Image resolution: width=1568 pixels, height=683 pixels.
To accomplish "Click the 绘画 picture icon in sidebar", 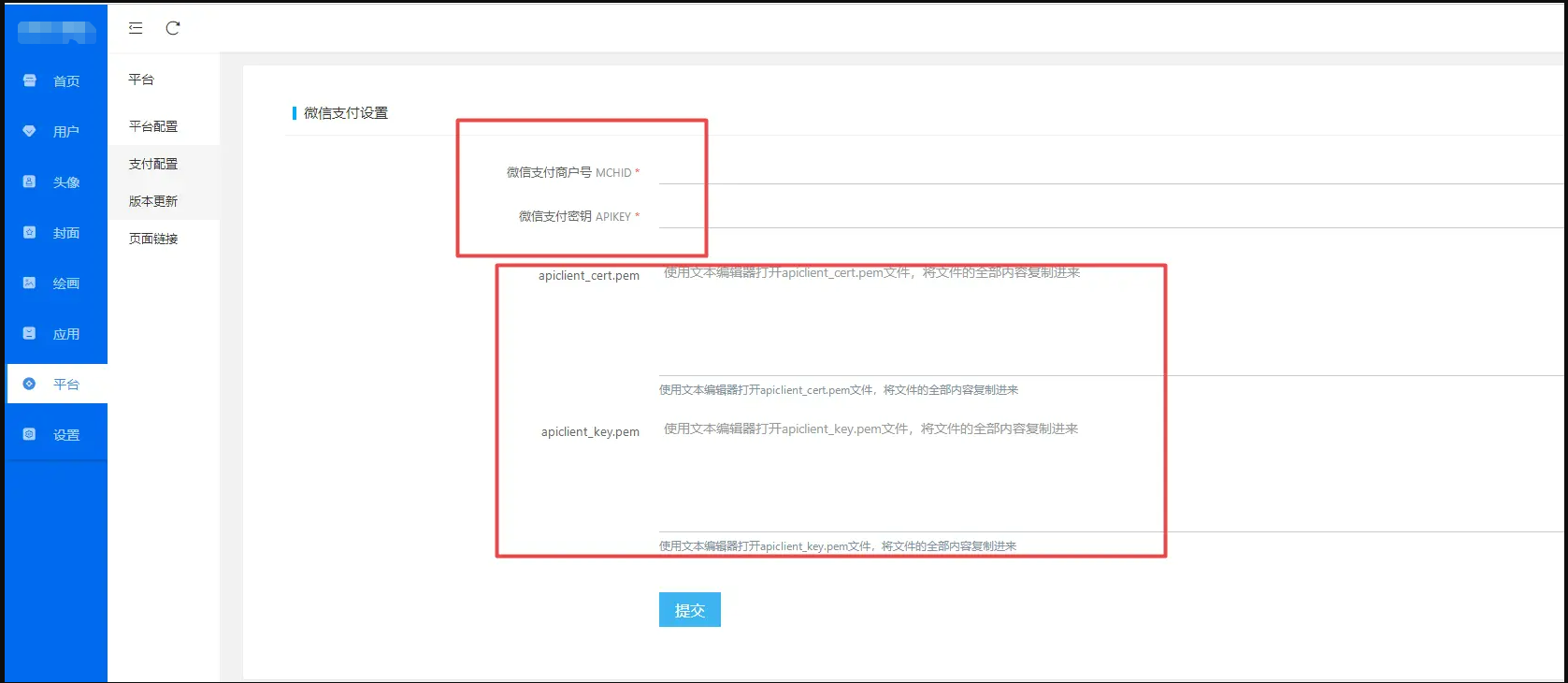I will tap(29, 283).
